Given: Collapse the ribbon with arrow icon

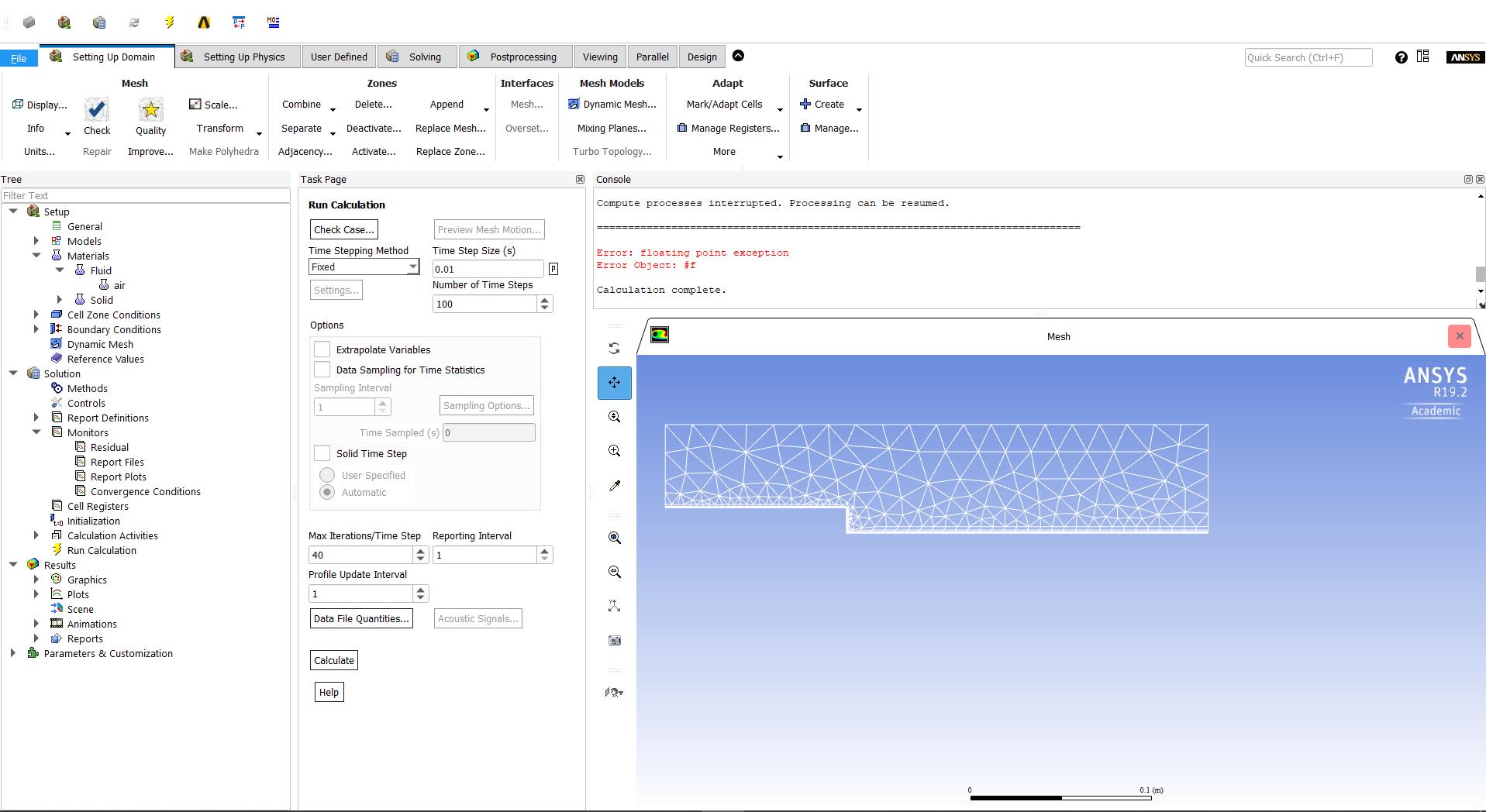Looking at the screenshot, I should (x=738, y=56).
